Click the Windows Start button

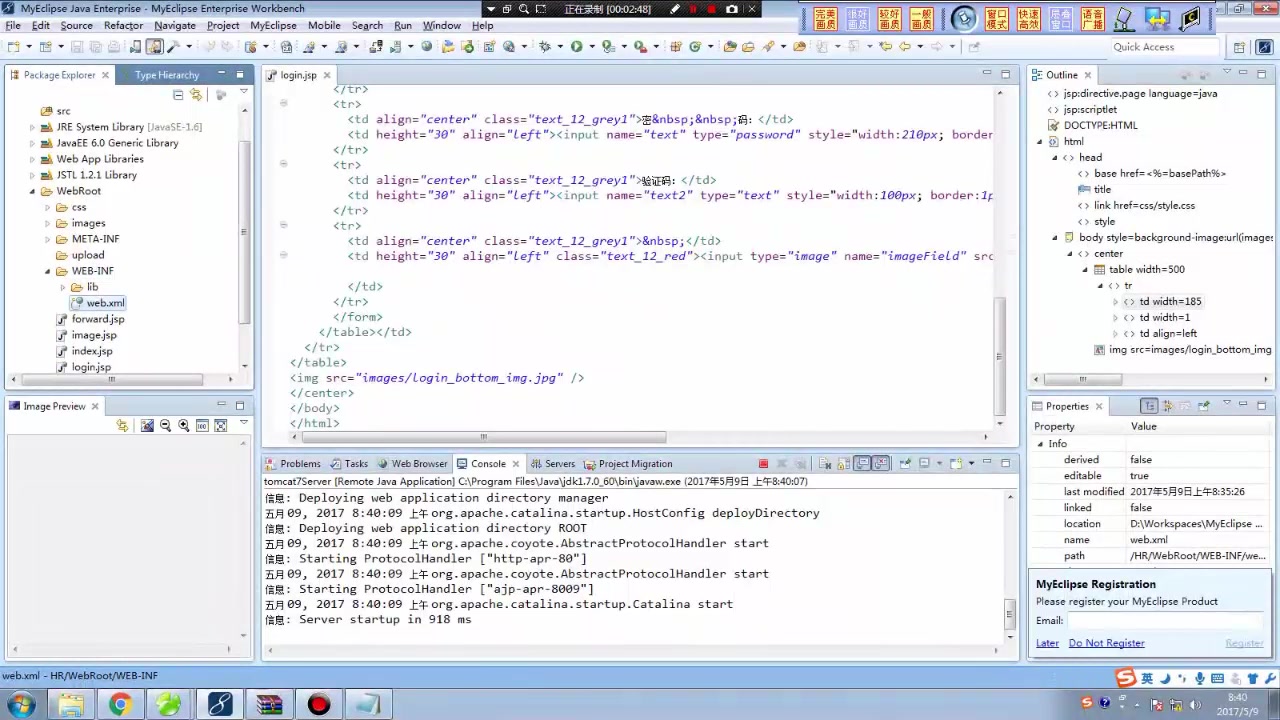[20, 705]
